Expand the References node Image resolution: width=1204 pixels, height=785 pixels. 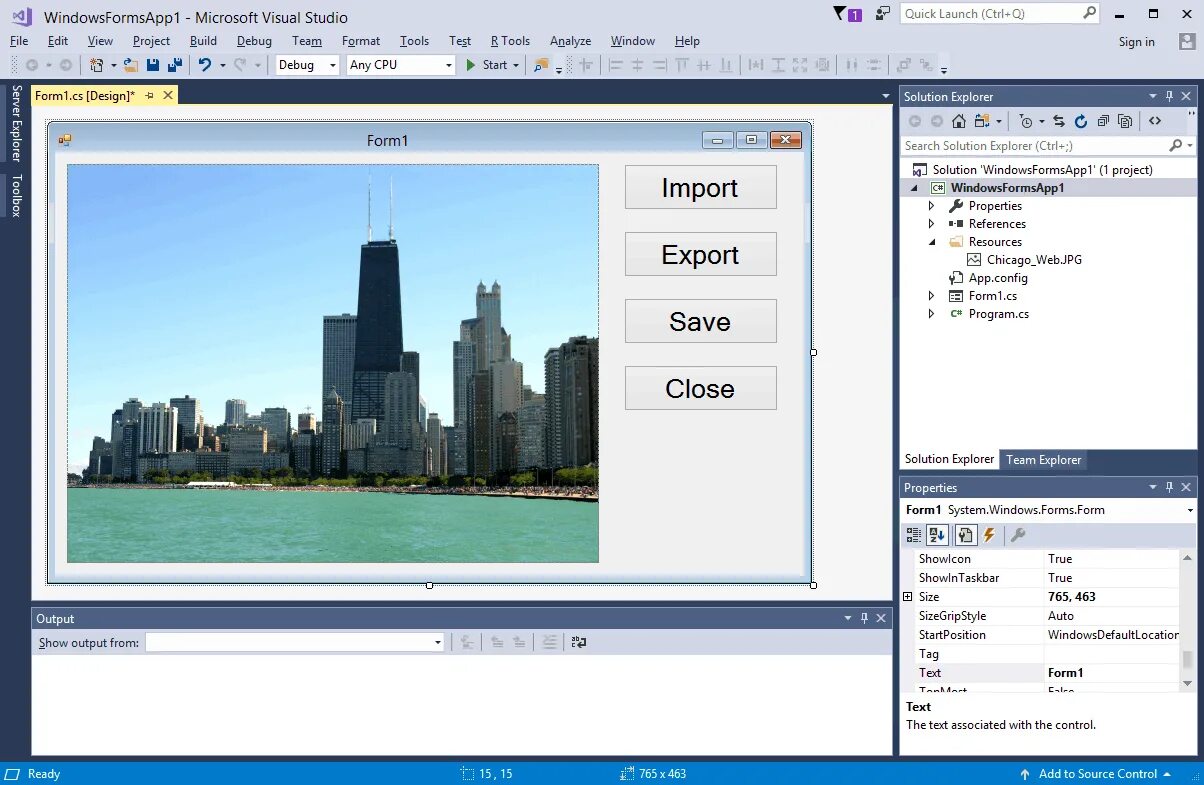click(931, 224)
